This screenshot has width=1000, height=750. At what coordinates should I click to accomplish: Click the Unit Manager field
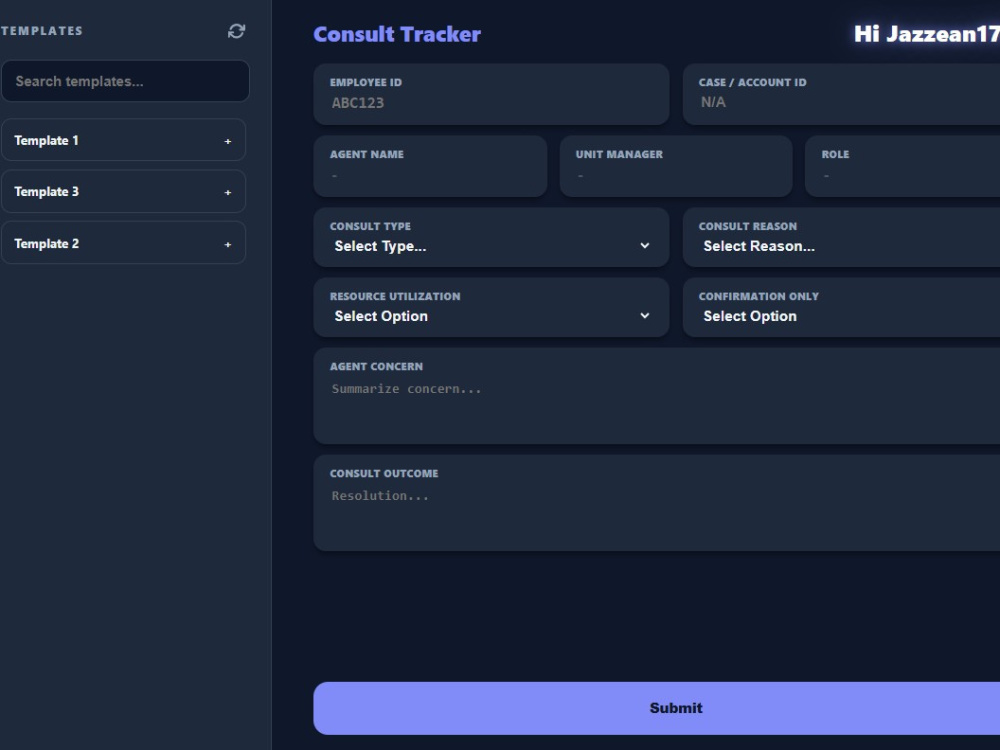pyautogui.click(x=676, y=166)
